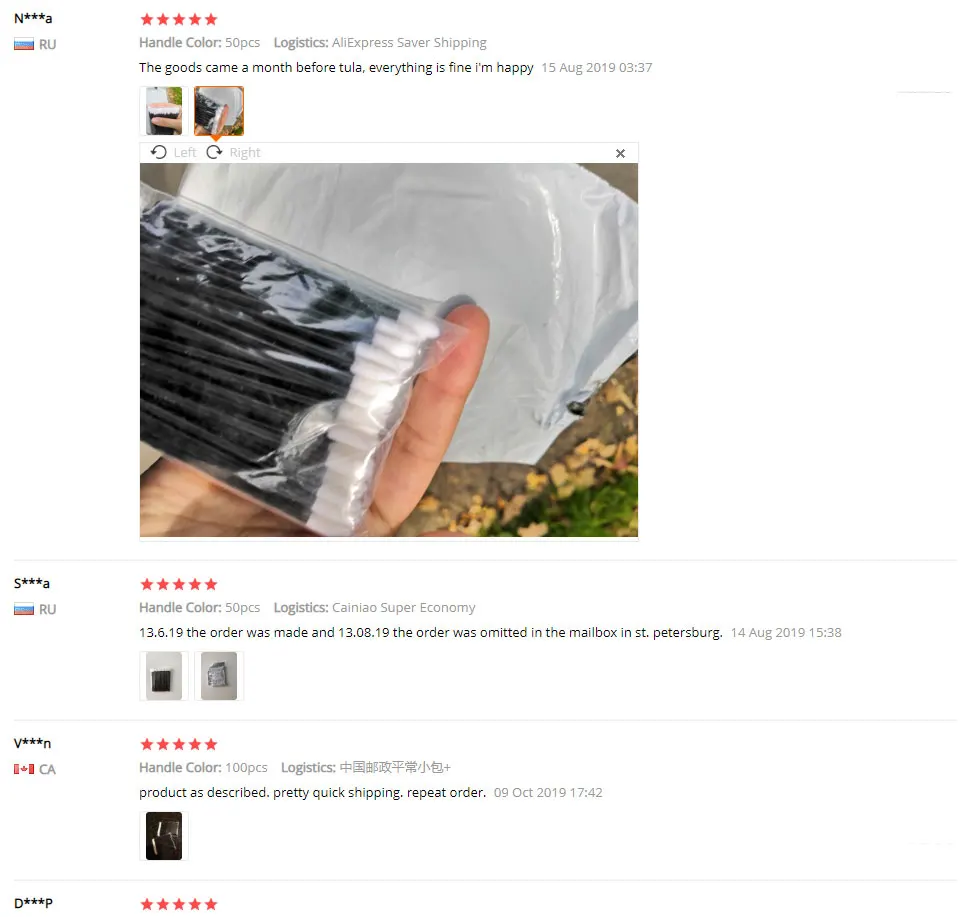Close the enlarged photo viewer
The width and height of the screenshot is (966, 917).
[x=620, y=153]
